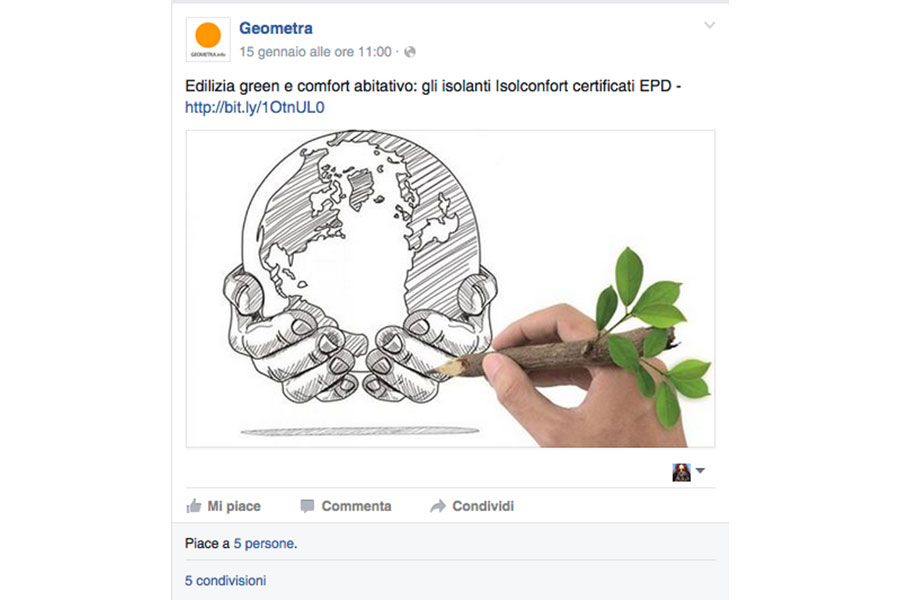Click the public globe privacy icon

tap(410, 52)
